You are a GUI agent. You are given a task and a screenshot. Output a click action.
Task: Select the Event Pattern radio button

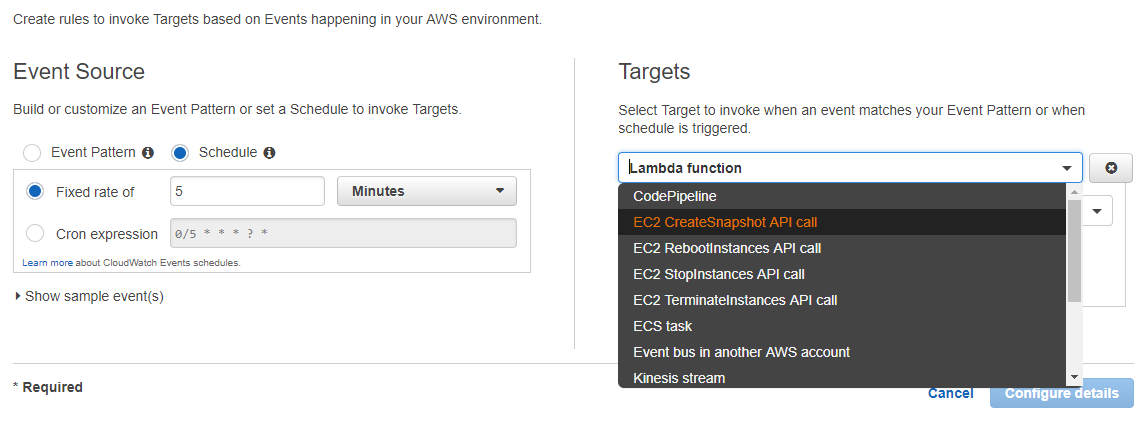32,153
